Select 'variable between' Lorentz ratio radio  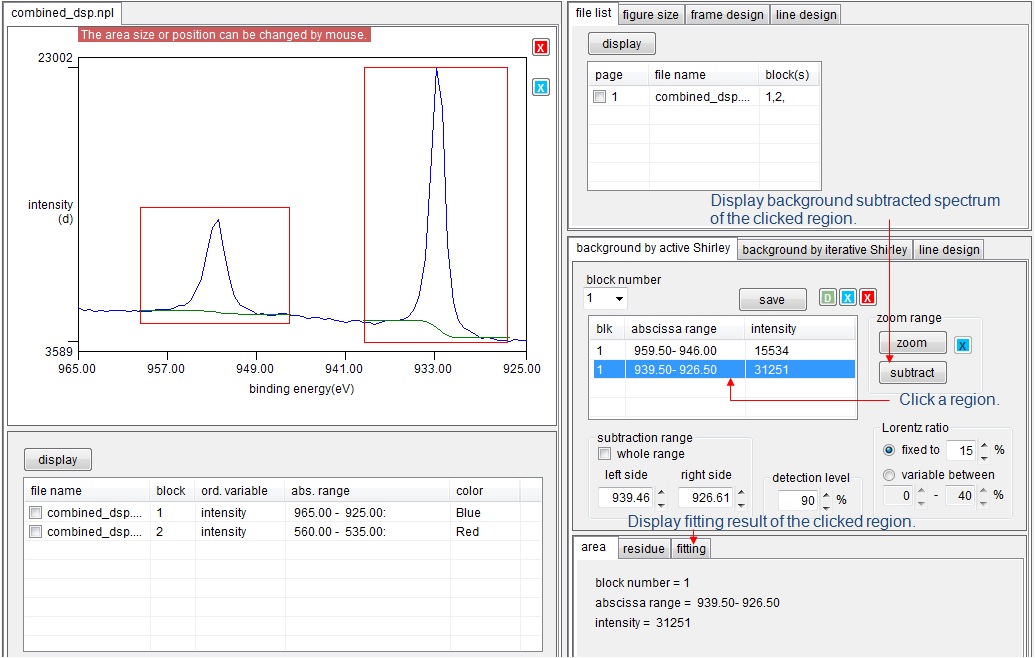tap(889, 475)
